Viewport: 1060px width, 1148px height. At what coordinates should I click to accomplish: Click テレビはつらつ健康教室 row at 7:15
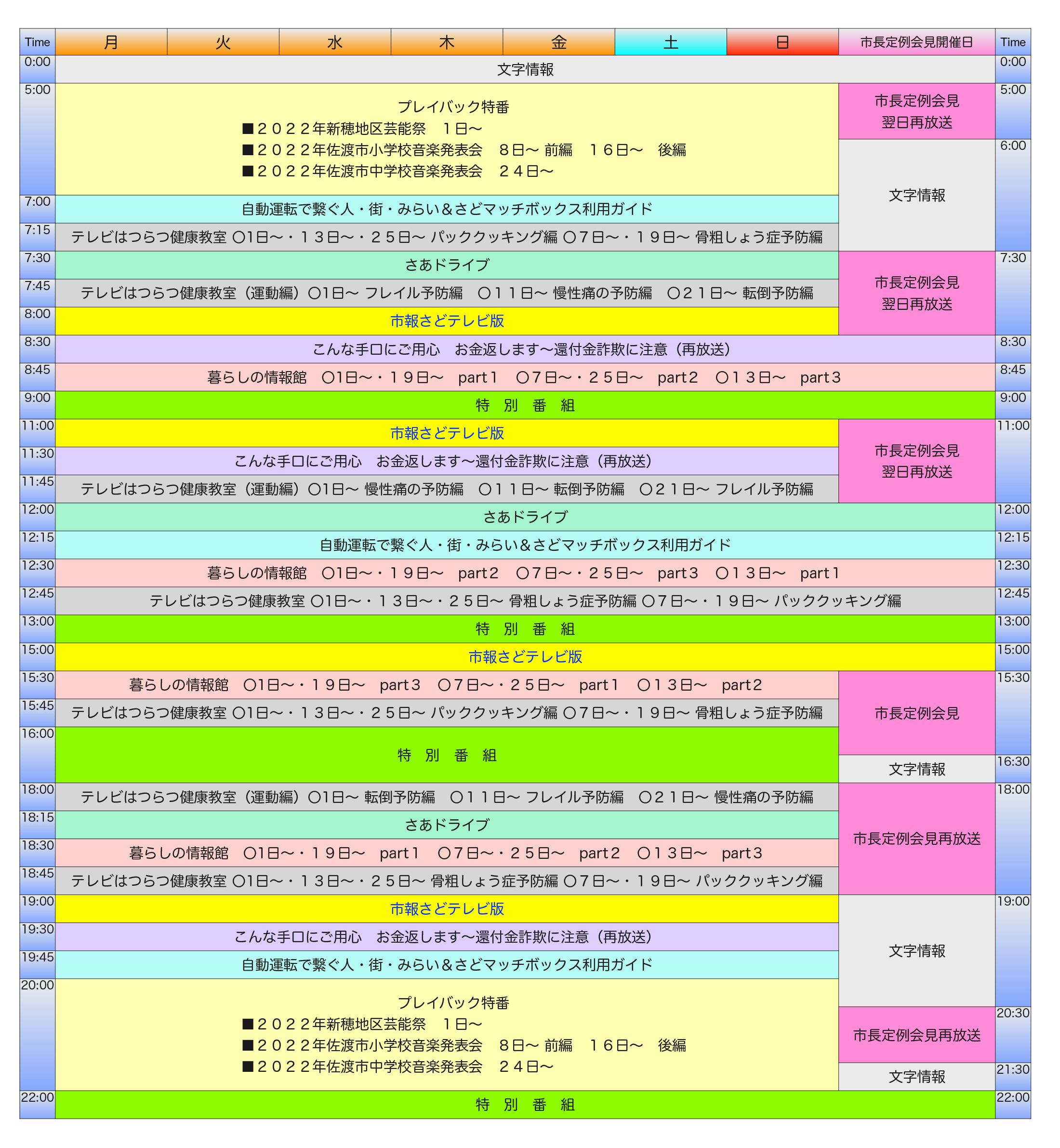(447, 237)
